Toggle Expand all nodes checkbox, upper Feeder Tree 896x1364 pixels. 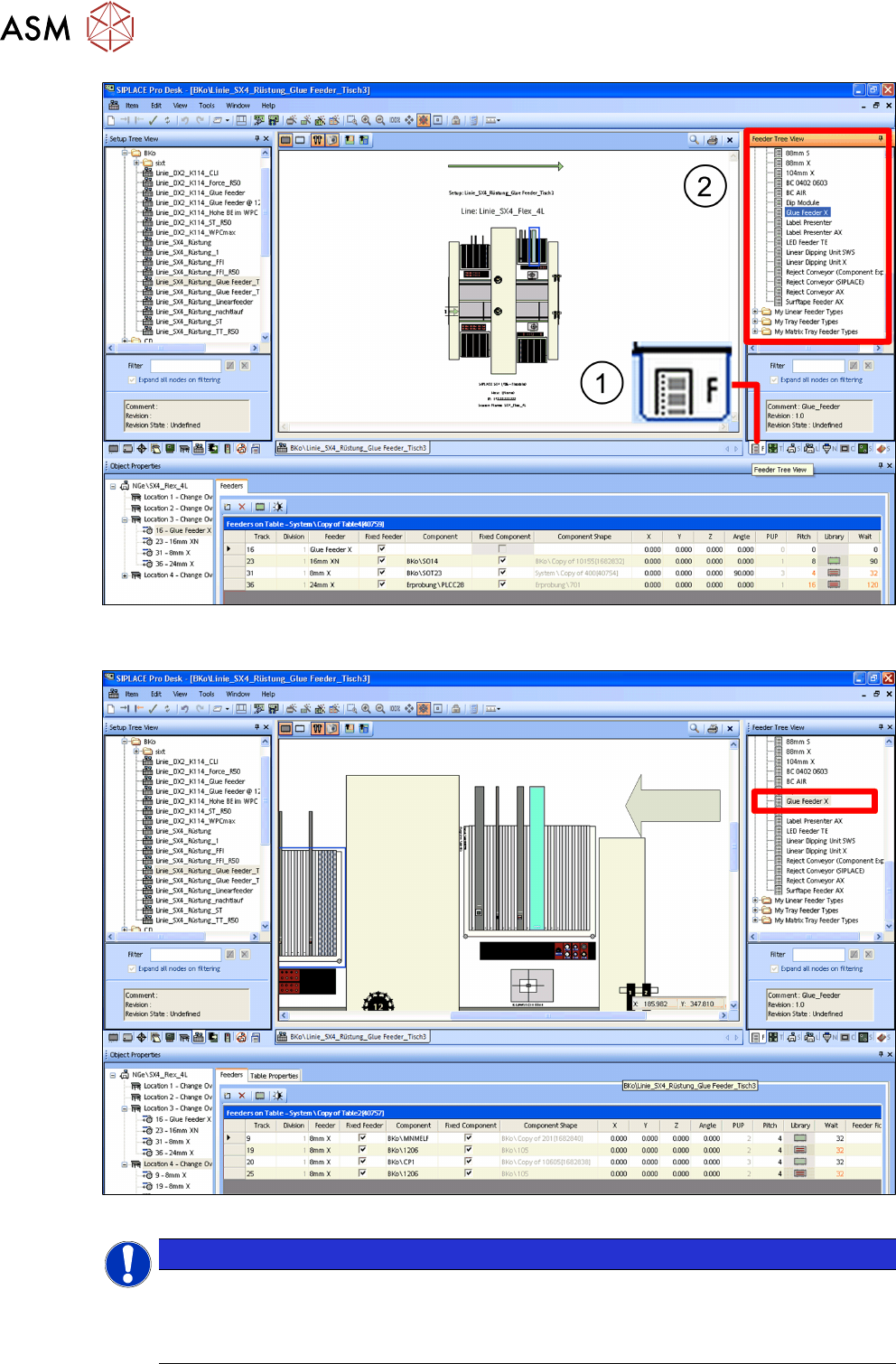point(775,380)
